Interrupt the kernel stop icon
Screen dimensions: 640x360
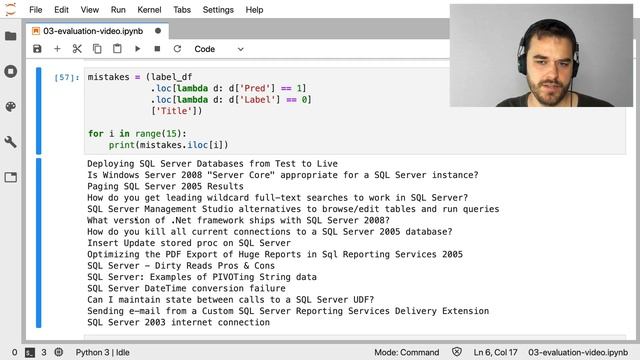(157, 49)
